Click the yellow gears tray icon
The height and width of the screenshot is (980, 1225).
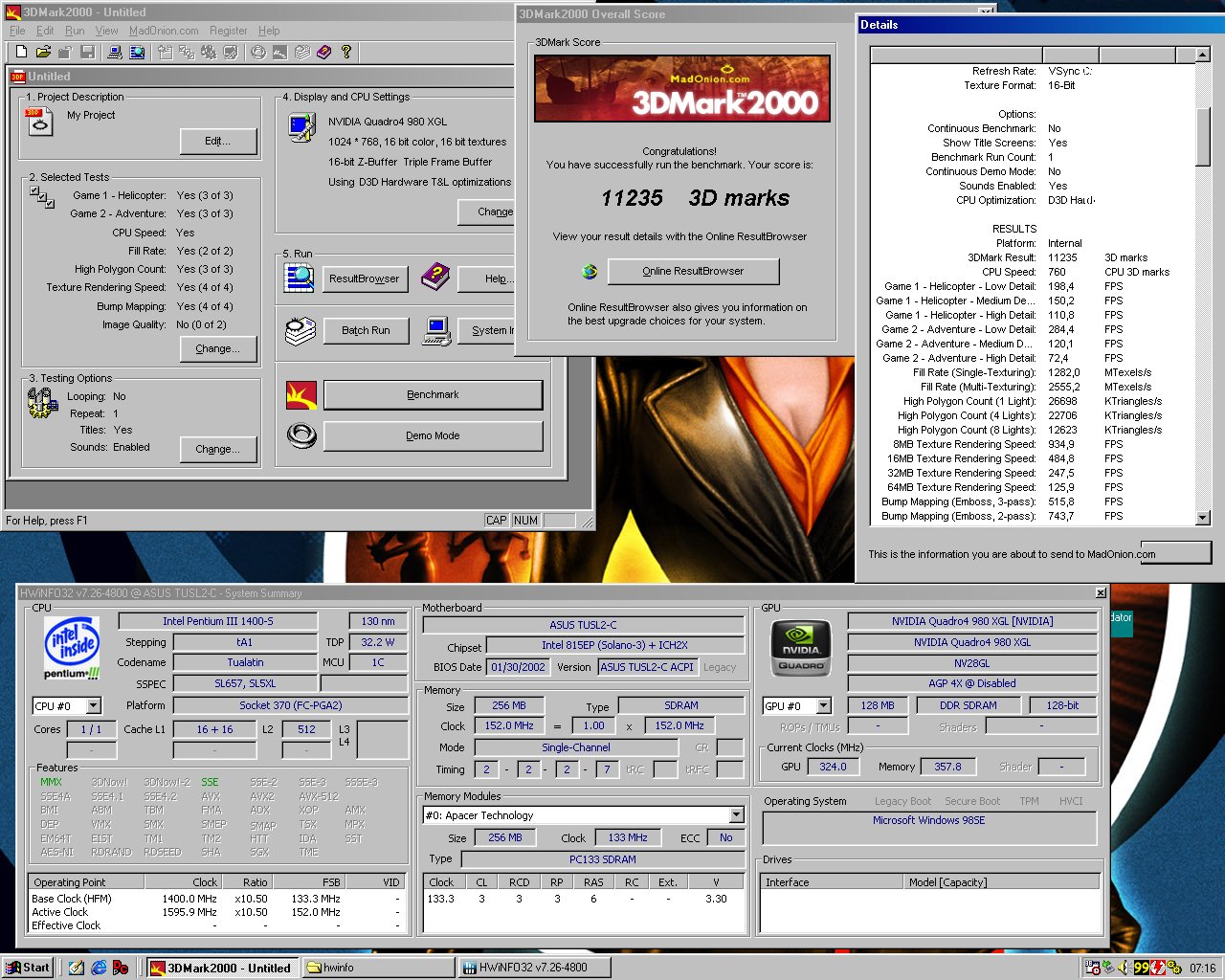(x=1174, y=968)
